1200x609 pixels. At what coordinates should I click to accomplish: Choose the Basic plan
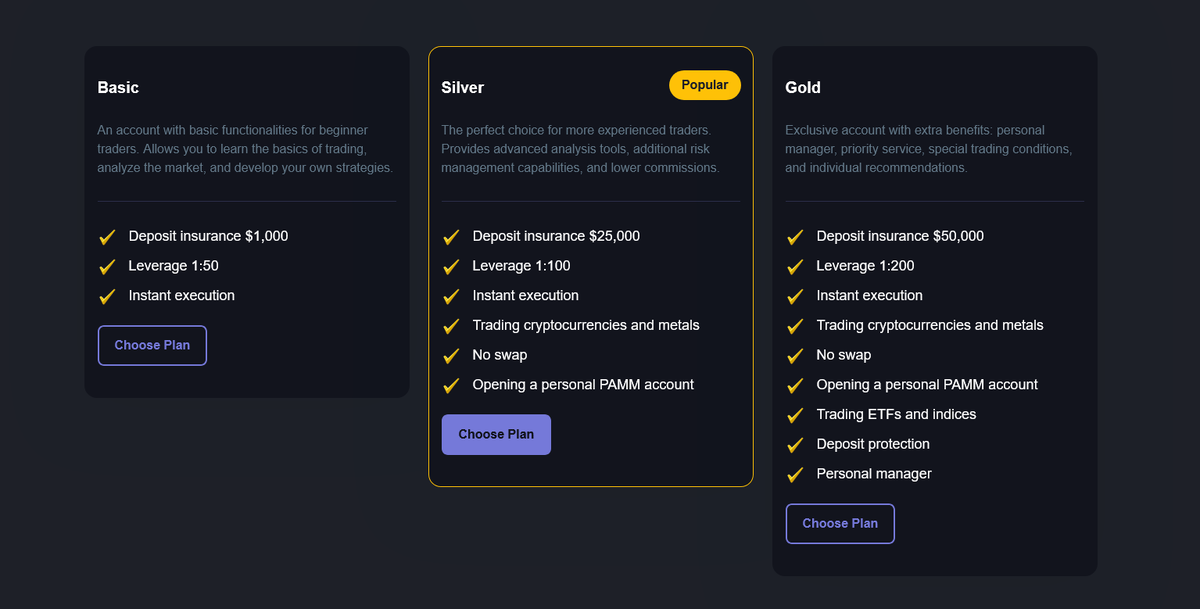pos(152,345)
